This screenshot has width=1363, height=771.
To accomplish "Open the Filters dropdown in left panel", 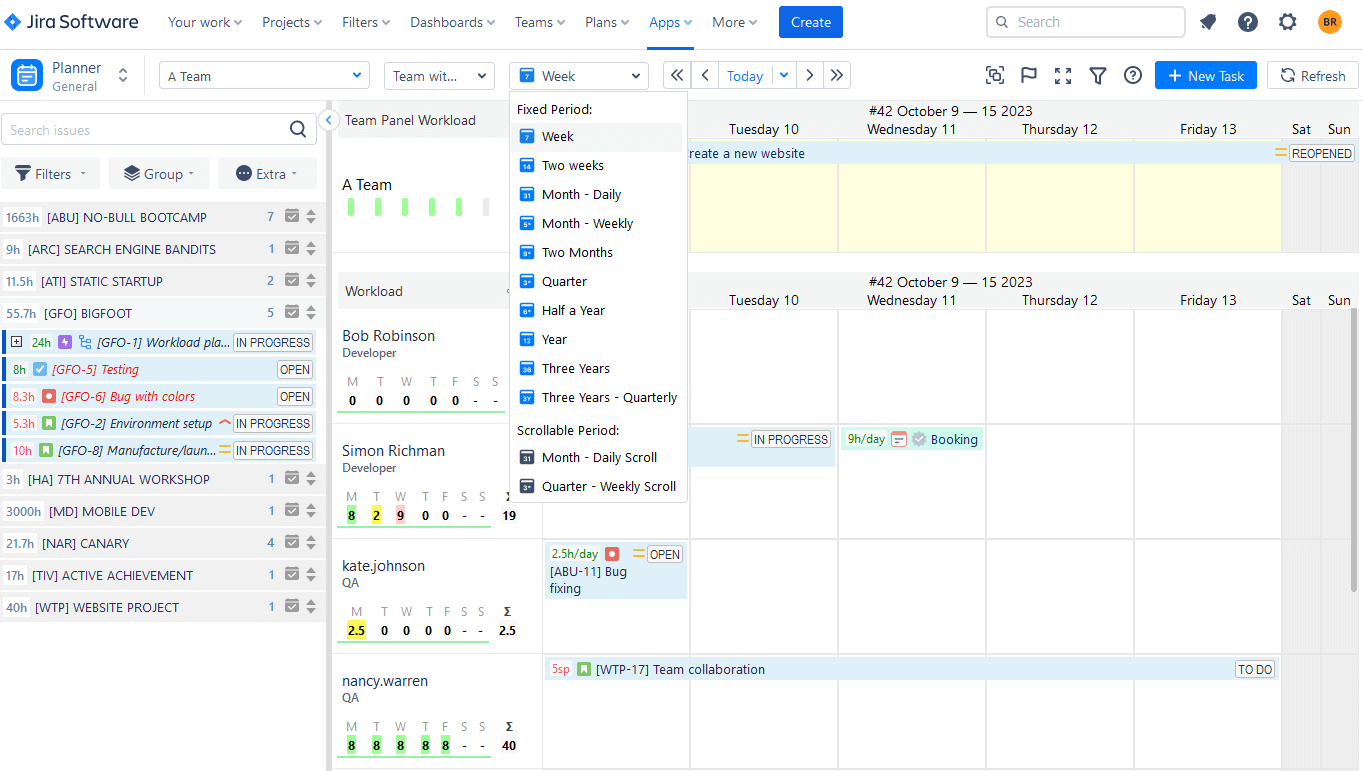I will click(50, 174).
